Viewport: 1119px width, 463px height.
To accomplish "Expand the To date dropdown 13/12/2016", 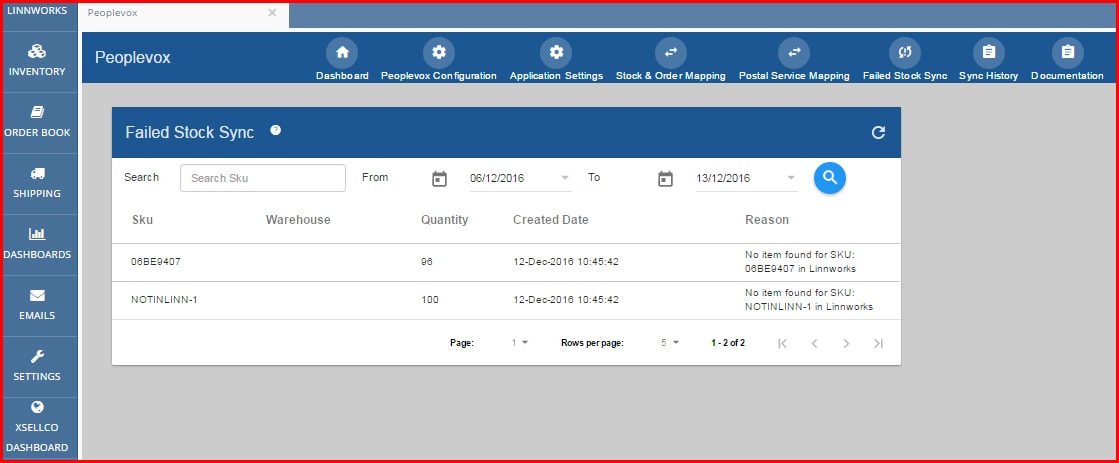I will tap(746, 178).
